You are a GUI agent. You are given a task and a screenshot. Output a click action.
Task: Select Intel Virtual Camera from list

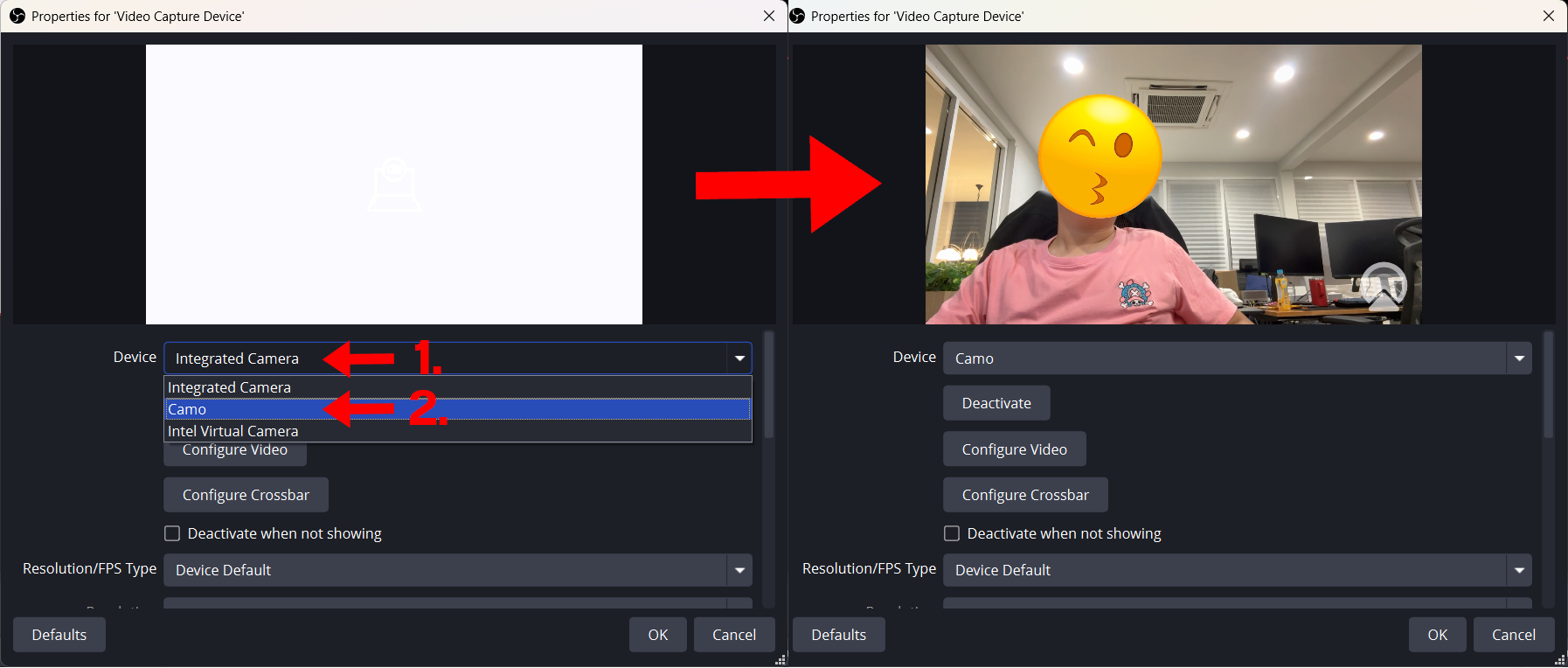point(232,431)
